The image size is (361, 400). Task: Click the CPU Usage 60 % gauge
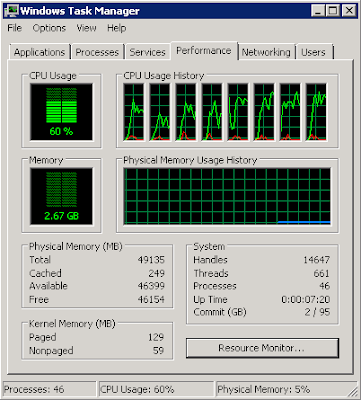pyautogui.click(x=61, y=112)
